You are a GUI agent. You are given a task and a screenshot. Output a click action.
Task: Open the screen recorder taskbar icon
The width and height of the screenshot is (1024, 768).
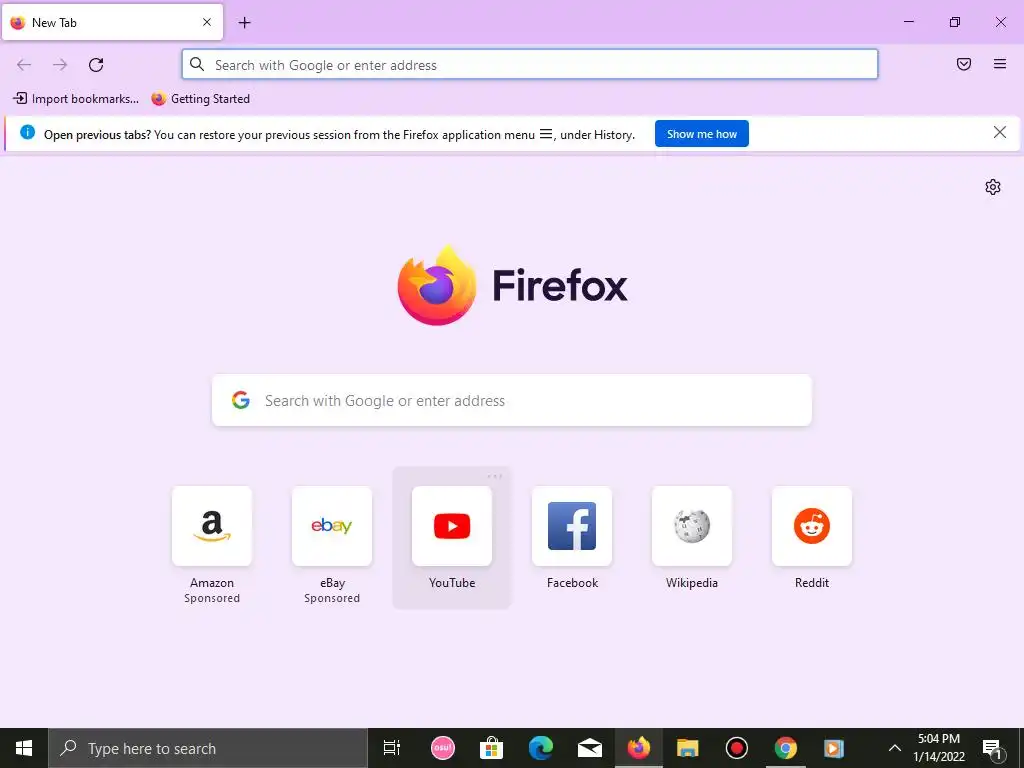[x=737, y=748]
